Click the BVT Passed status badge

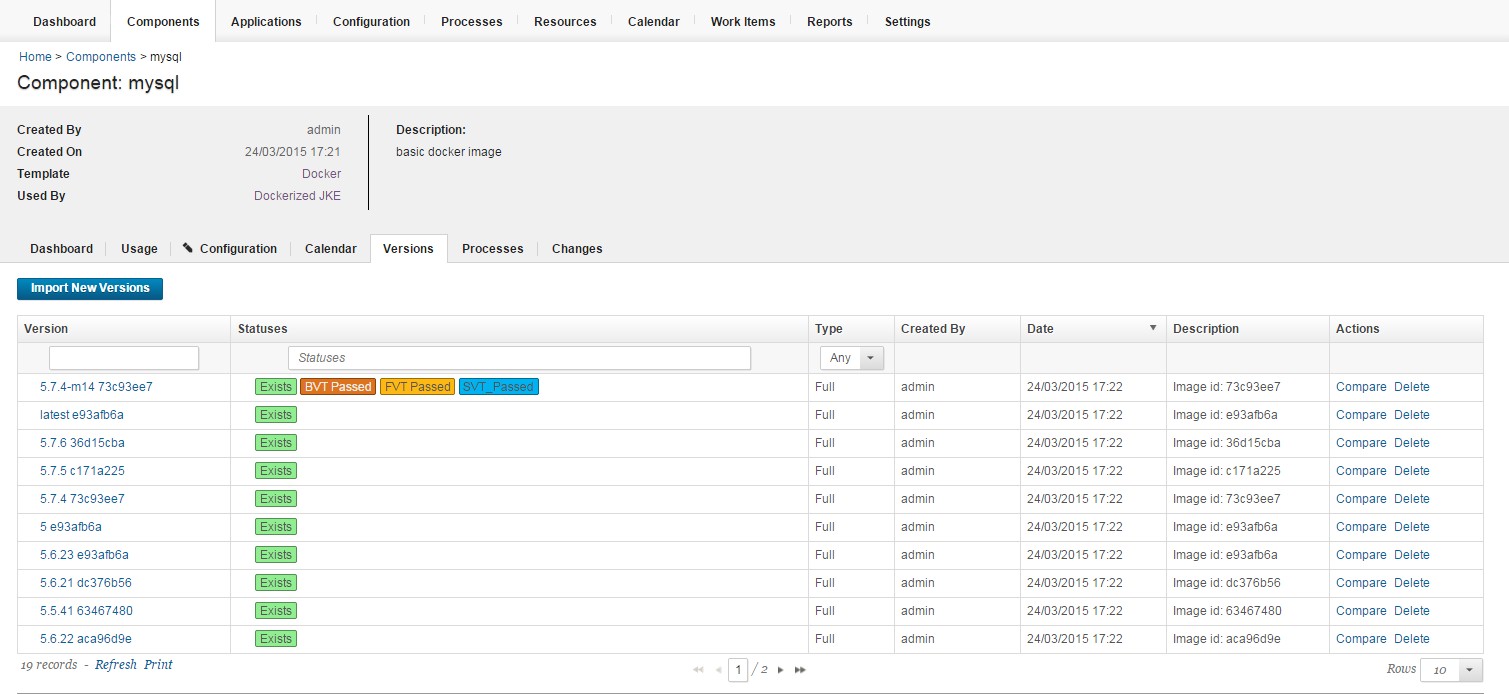tap(338, 387)
